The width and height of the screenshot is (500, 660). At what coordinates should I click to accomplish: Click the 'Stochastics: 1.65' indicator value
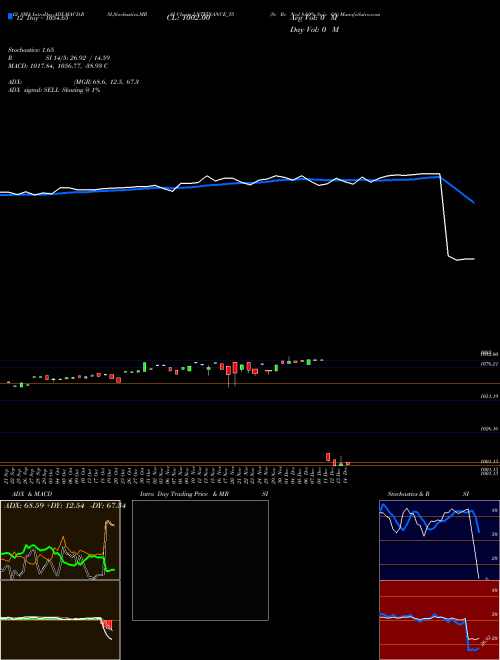point(31,50)
